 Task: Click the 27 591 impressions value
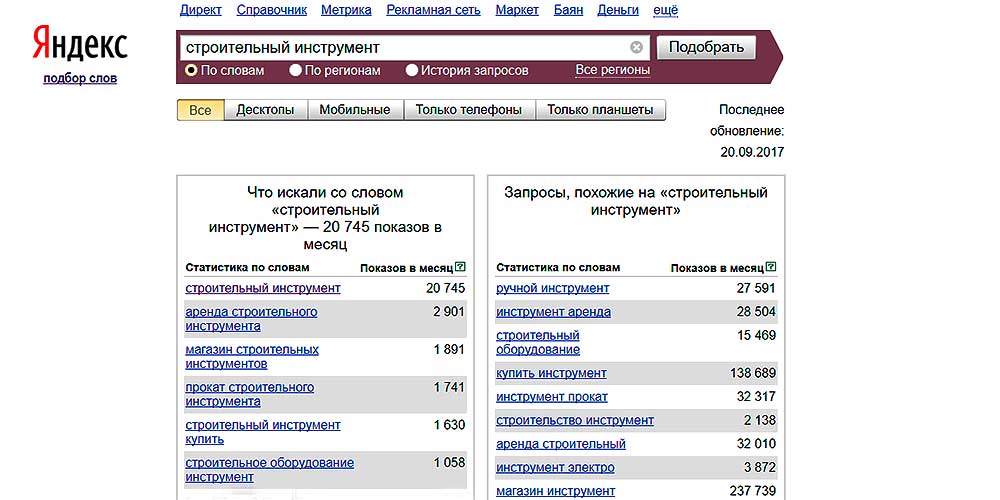click(x=756, y=288)
